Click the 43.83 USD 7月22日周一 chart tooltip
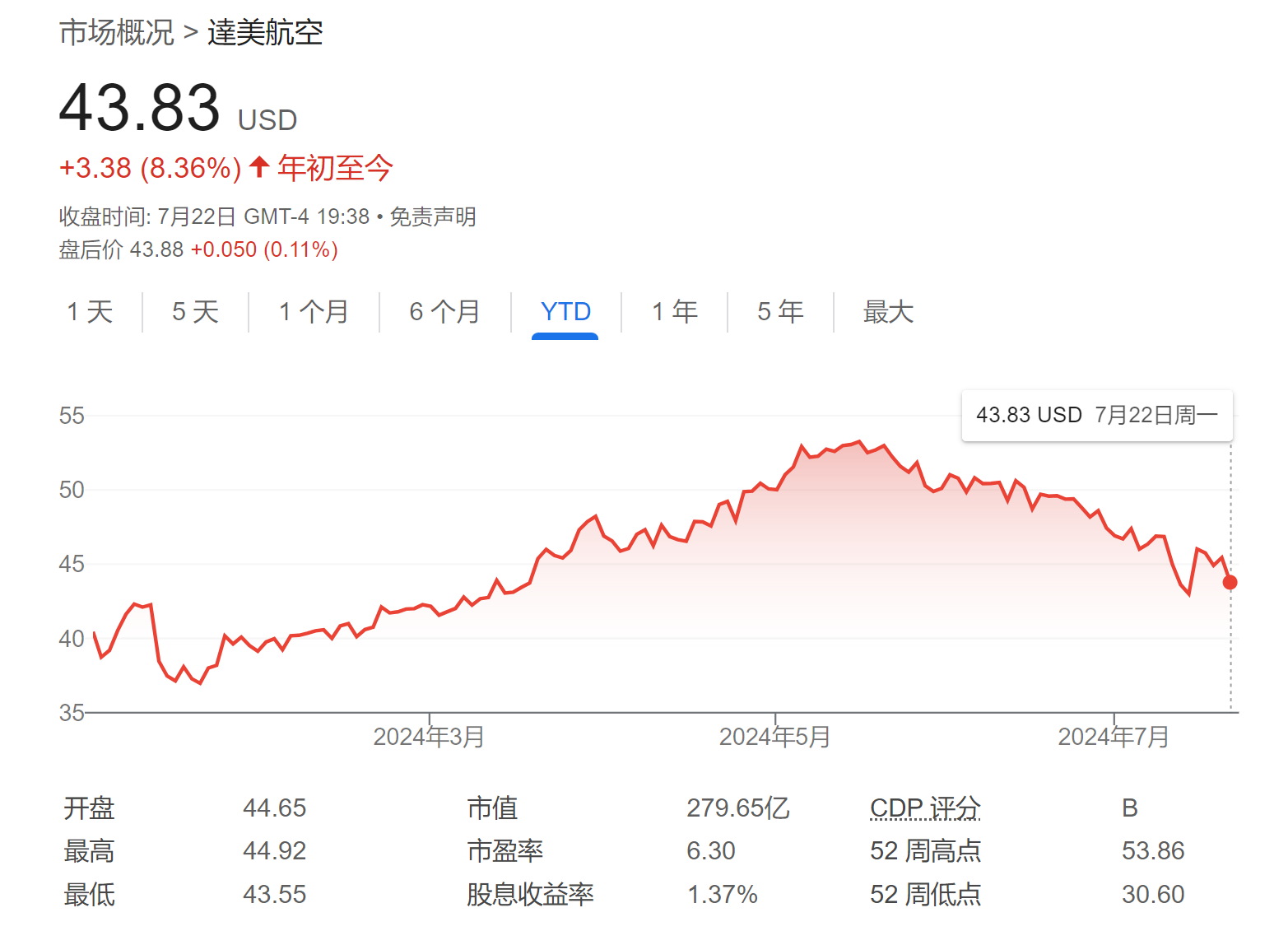This screenshot has height=931, width=1288. pyautogui.click(x=1097, y=415)
